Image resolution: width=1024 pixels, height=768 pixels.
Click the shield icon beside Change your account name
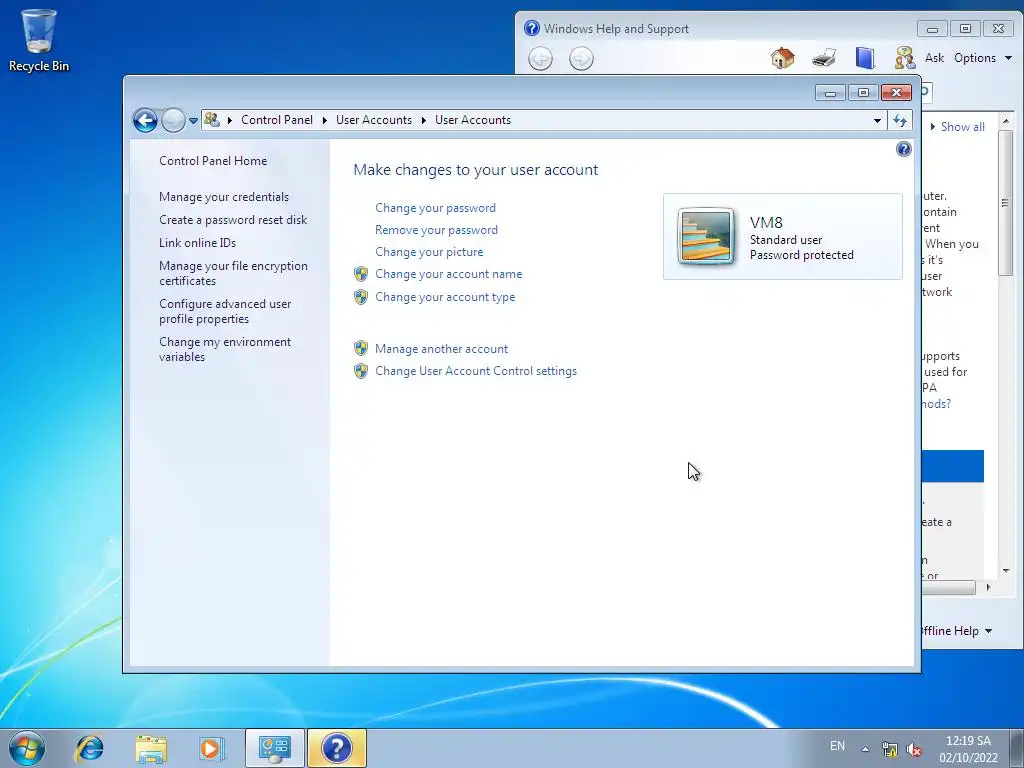click(360, 274)
